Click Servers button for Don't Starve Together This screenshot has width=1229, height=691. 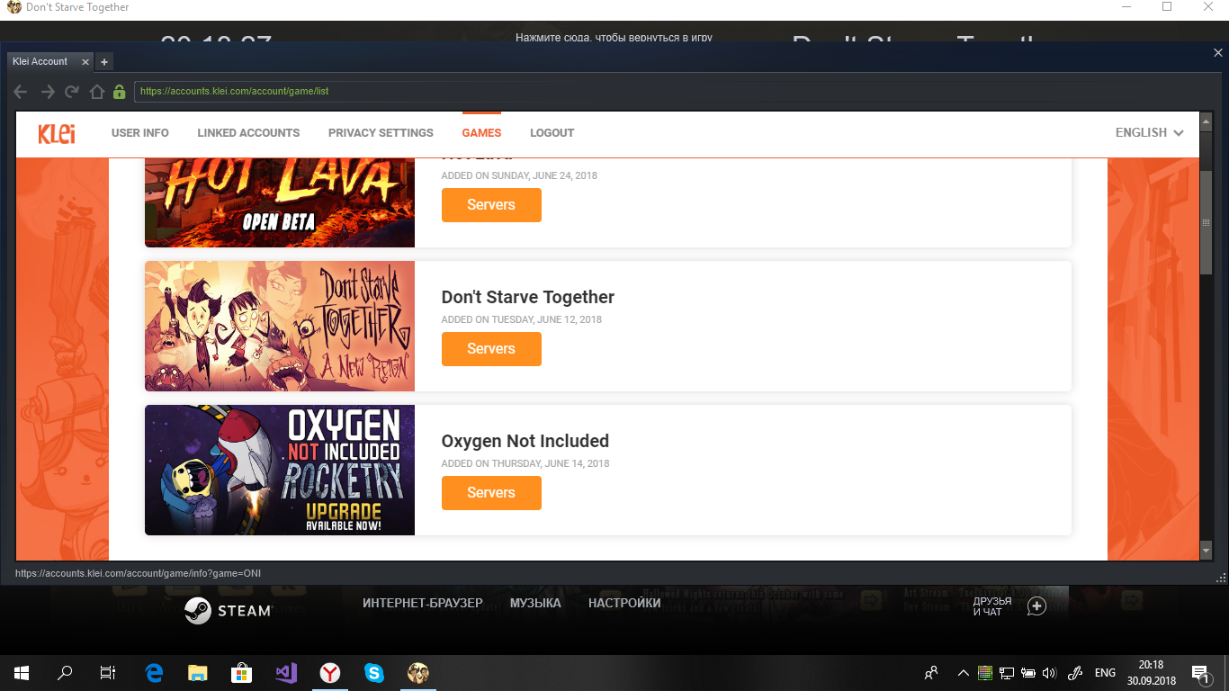[x=491, y=349]
